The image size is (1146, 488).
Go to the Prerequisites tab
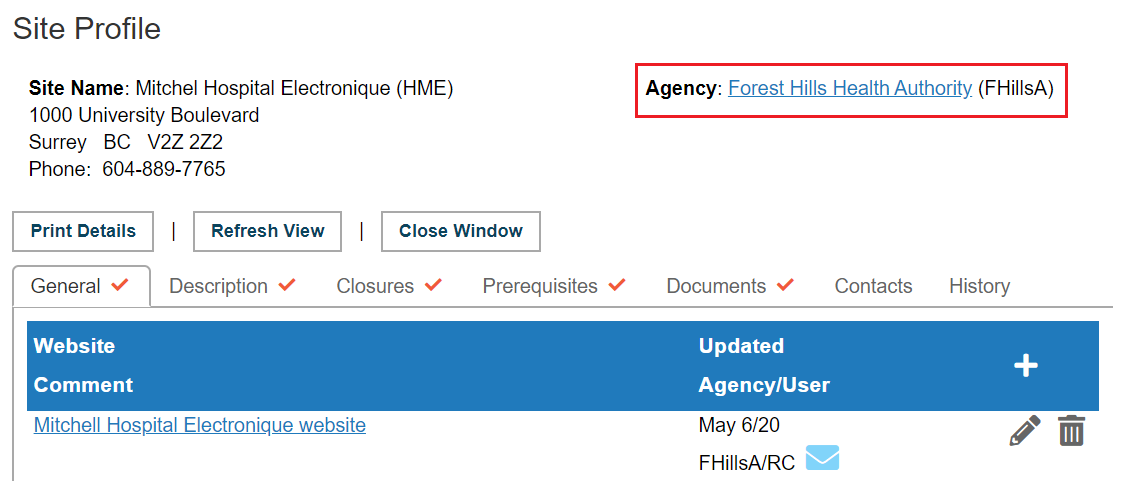point(554,286)
